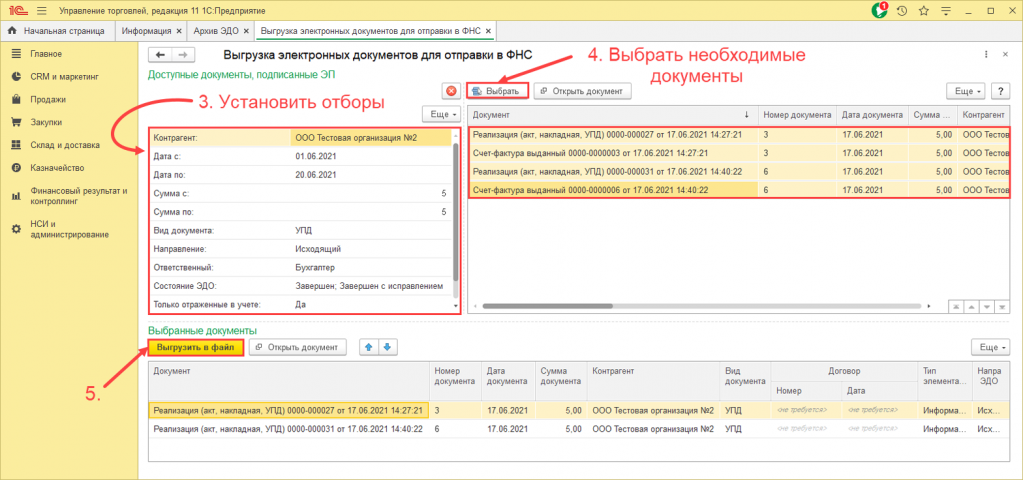Move selected document down with blue arrow
This screenshot has width=1023, height=480.
point(388,348)
